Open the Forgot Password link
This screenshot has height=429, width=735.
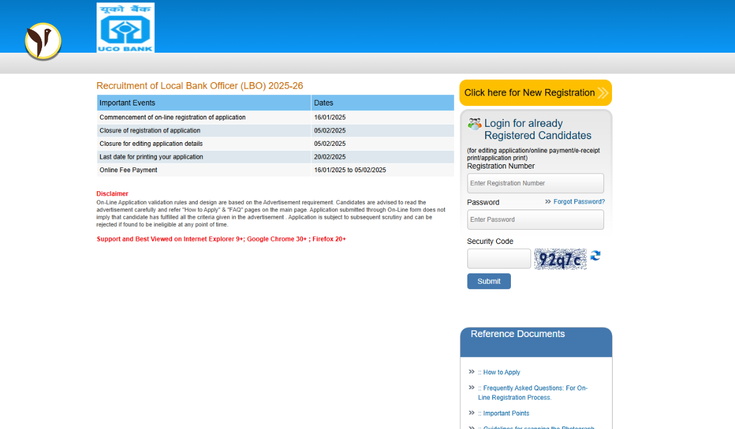tap(579, 202)
